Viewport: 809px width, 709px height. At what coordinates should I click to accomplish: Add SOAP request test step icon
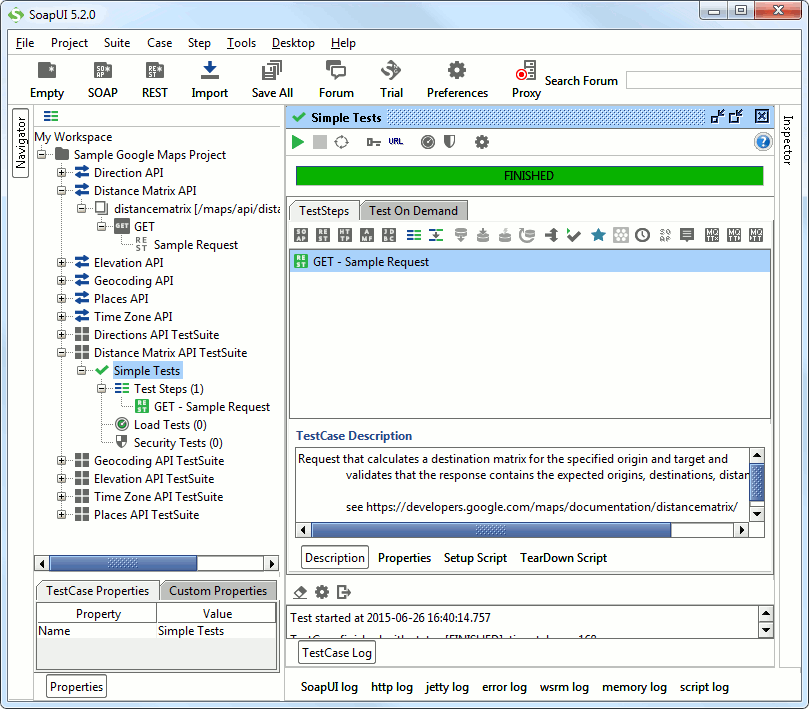(x=301, y=235)
